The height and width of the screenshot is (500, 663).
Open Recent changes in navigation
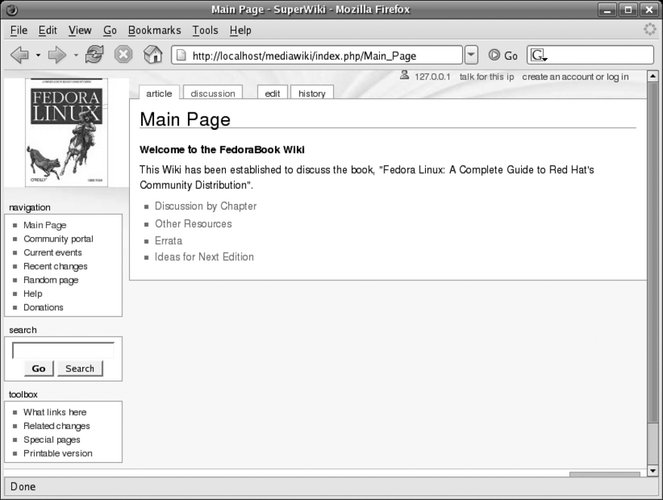[x=55, y=266]
